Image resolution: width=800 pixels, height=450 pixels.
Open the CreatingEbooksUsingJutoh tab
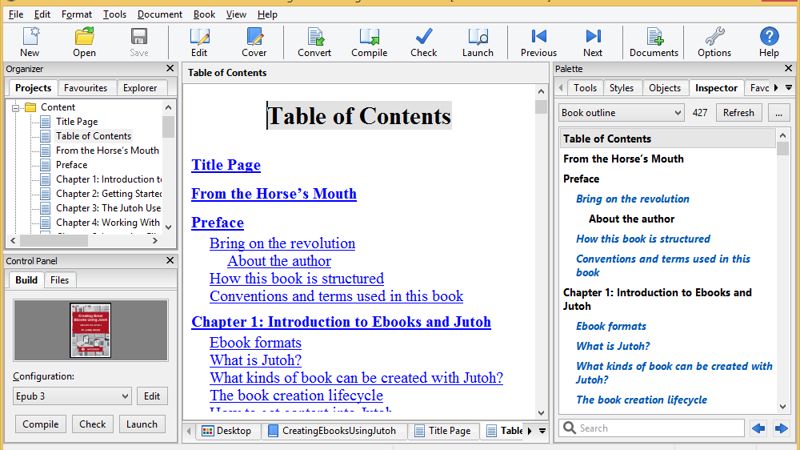pyautogui.click(x=333, y=431)
